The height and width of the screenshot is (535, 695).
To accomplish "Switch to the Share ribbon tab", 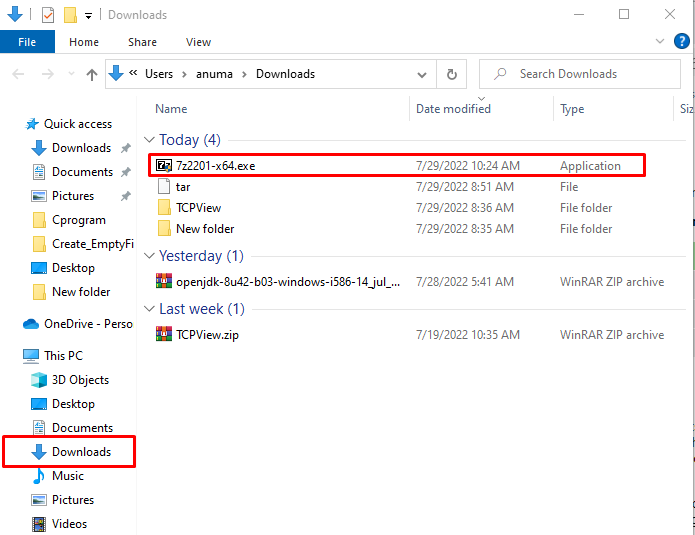I will tap(142, 42).
